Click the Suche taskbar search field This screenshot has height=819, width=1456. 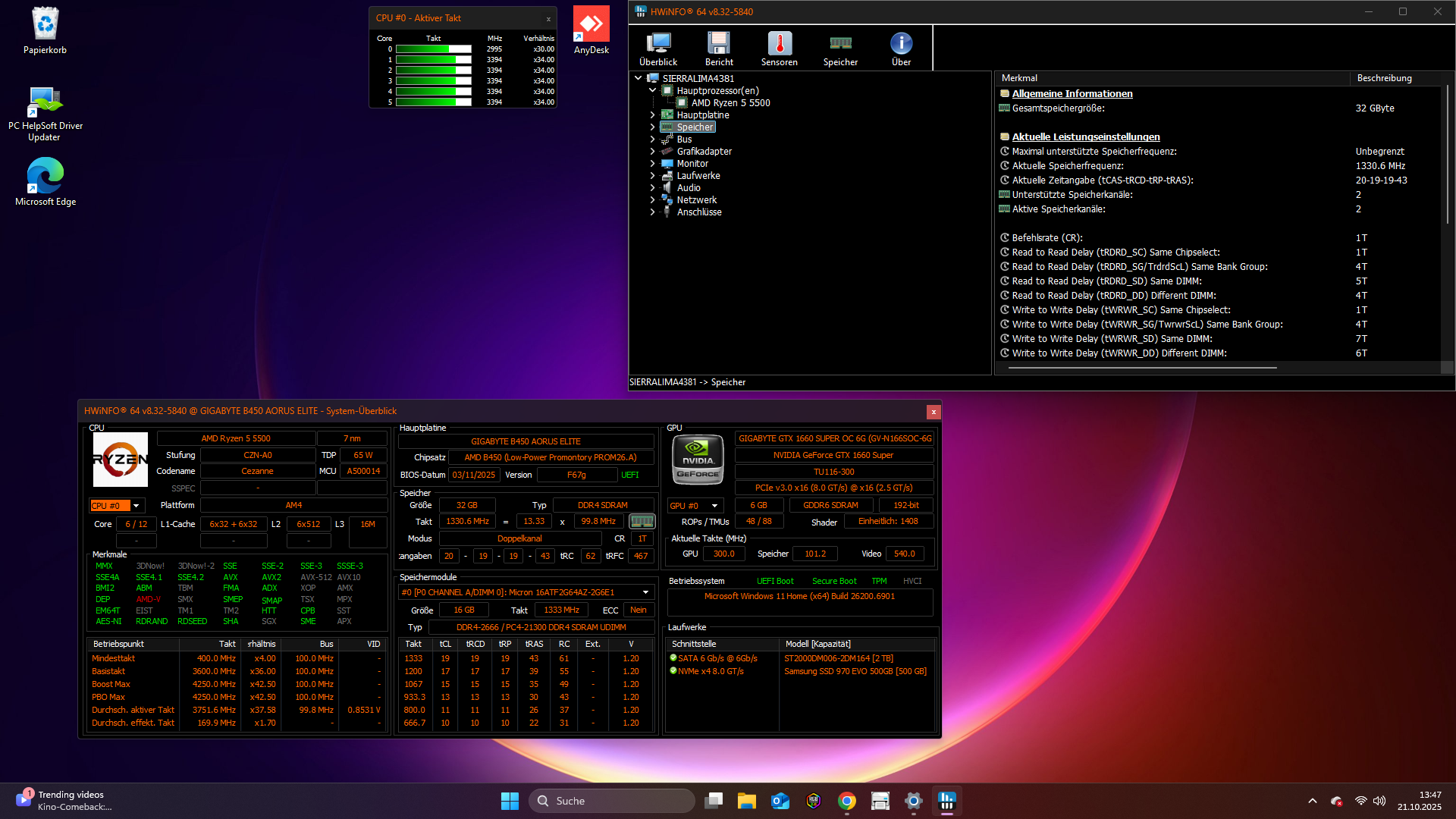pos(610,801)
